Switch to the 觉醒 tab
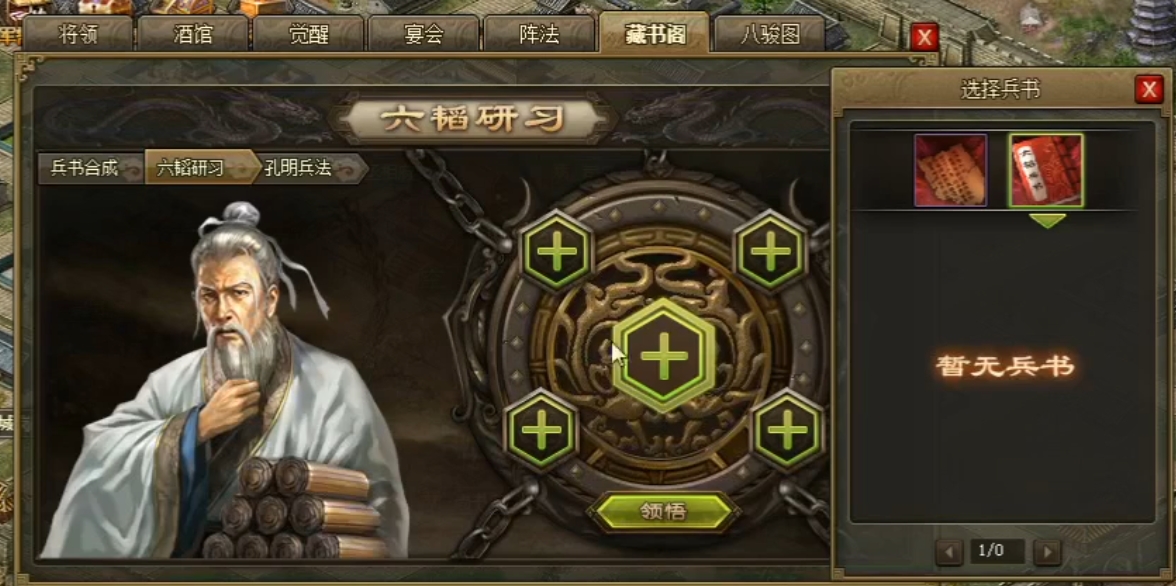The height and width of the screenshot is (586, 1176). coord(309,35)
